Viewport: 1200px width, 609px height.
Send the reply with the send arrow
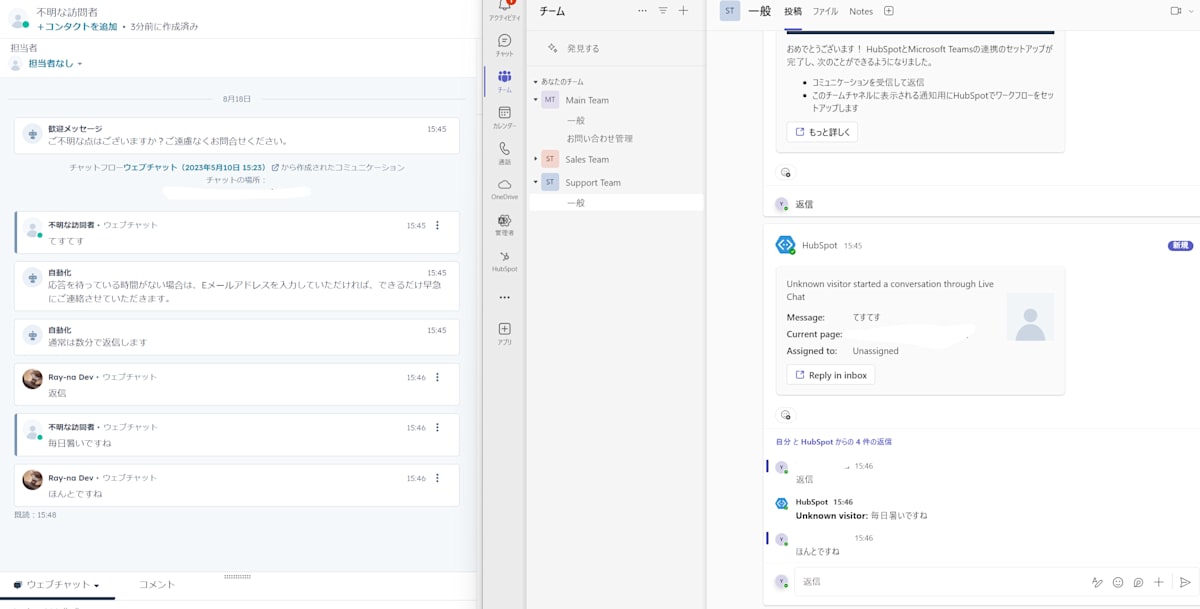tap(1185, 582)
